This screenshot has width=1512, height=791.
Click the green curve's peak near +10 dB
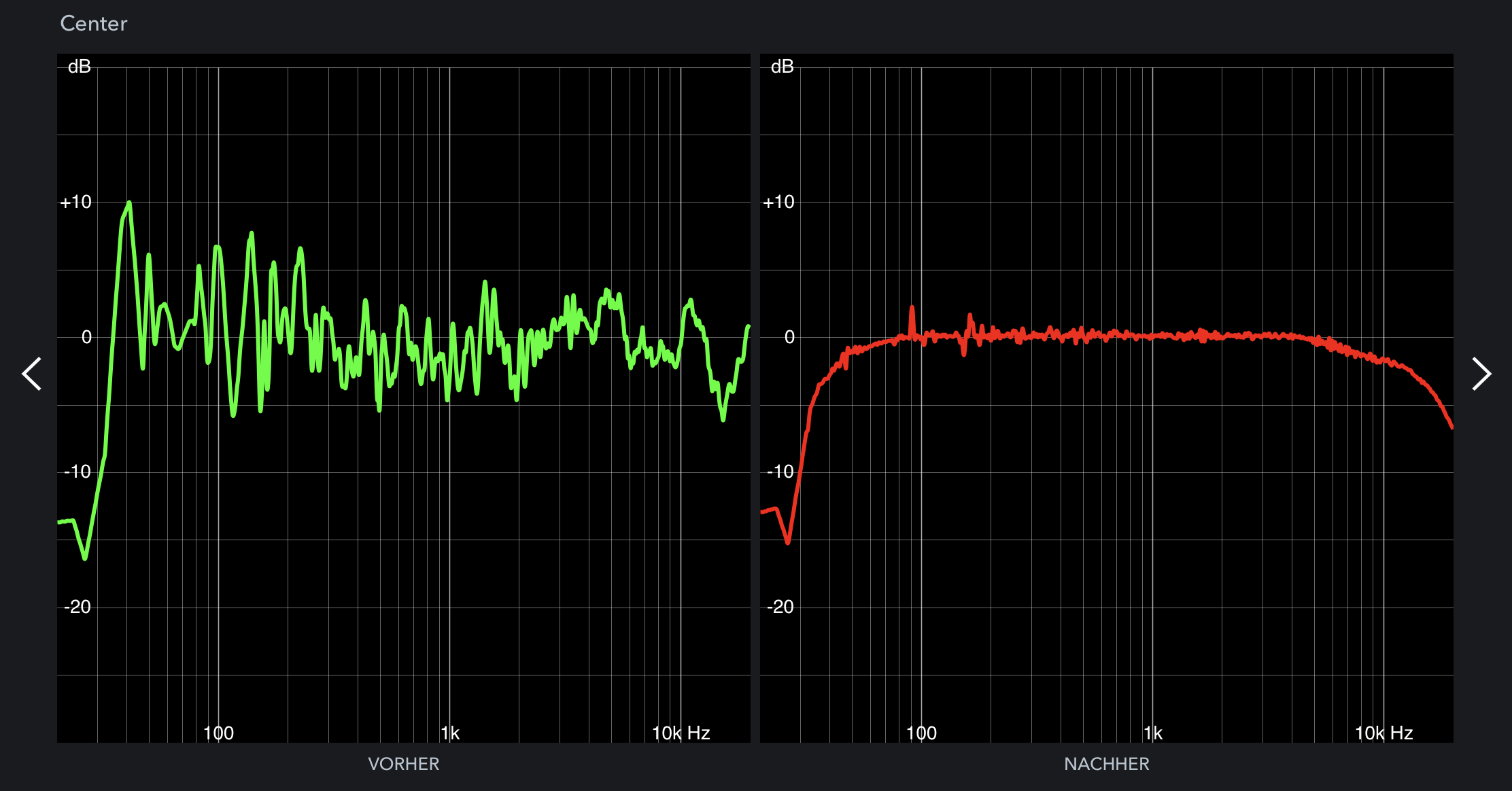point(128,203)
